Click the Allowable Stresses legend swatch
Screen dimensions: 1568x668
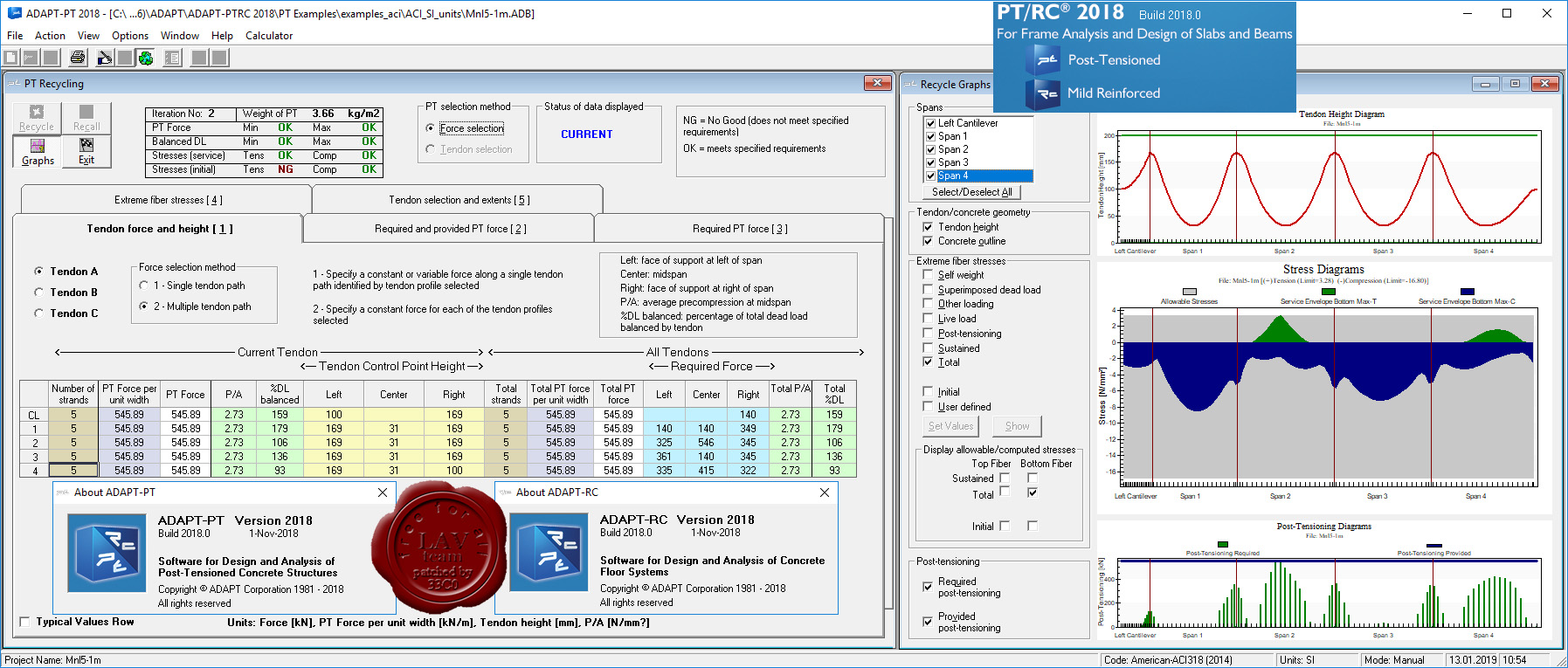click(1189, 292)
